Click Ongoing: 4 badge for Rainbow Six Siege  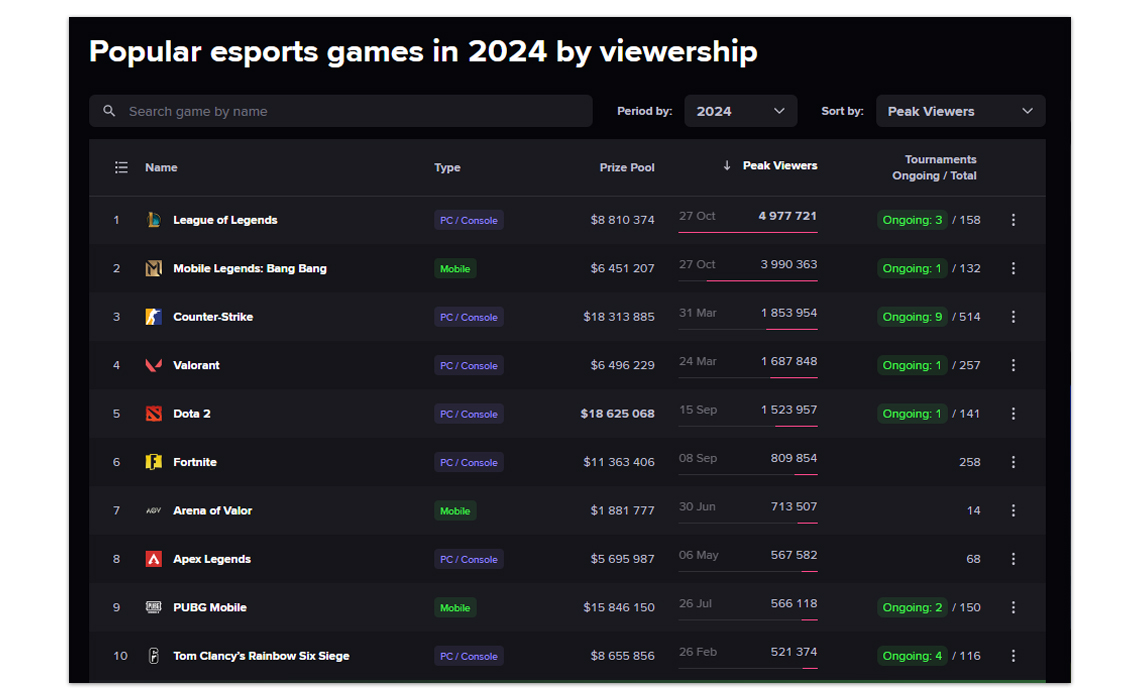(912, 656)
